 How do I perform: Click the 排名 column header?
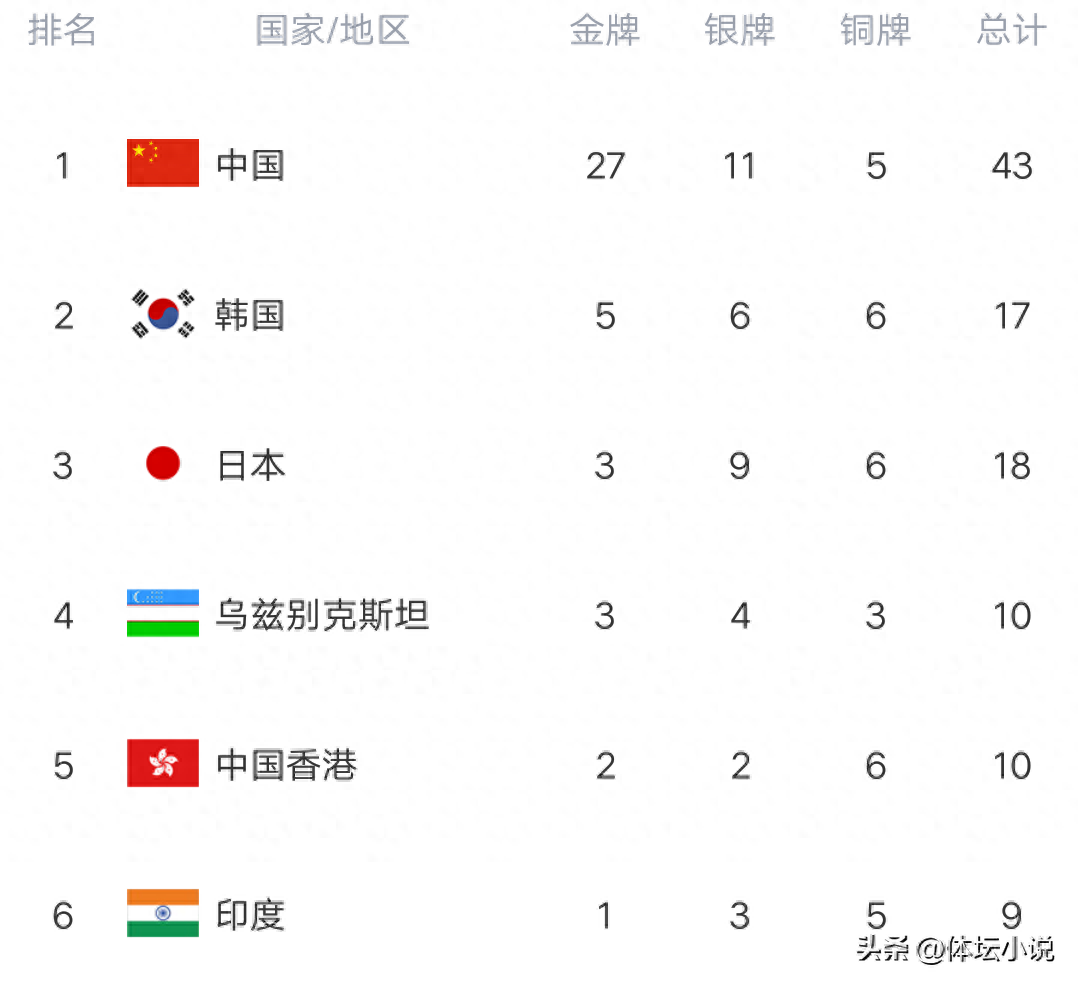[62, 31]
